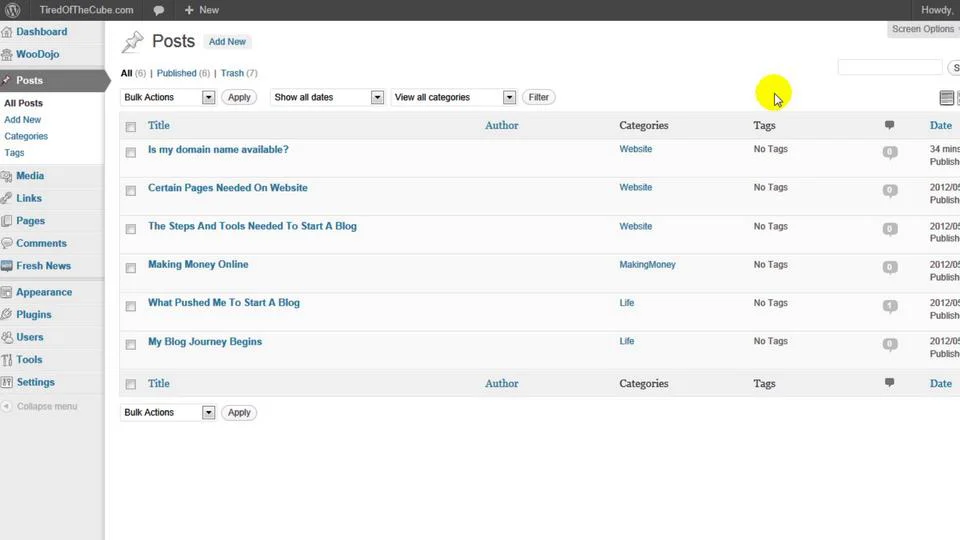Switch to list view icon
This screenshot has width=960, height=540.
point(947,97)
